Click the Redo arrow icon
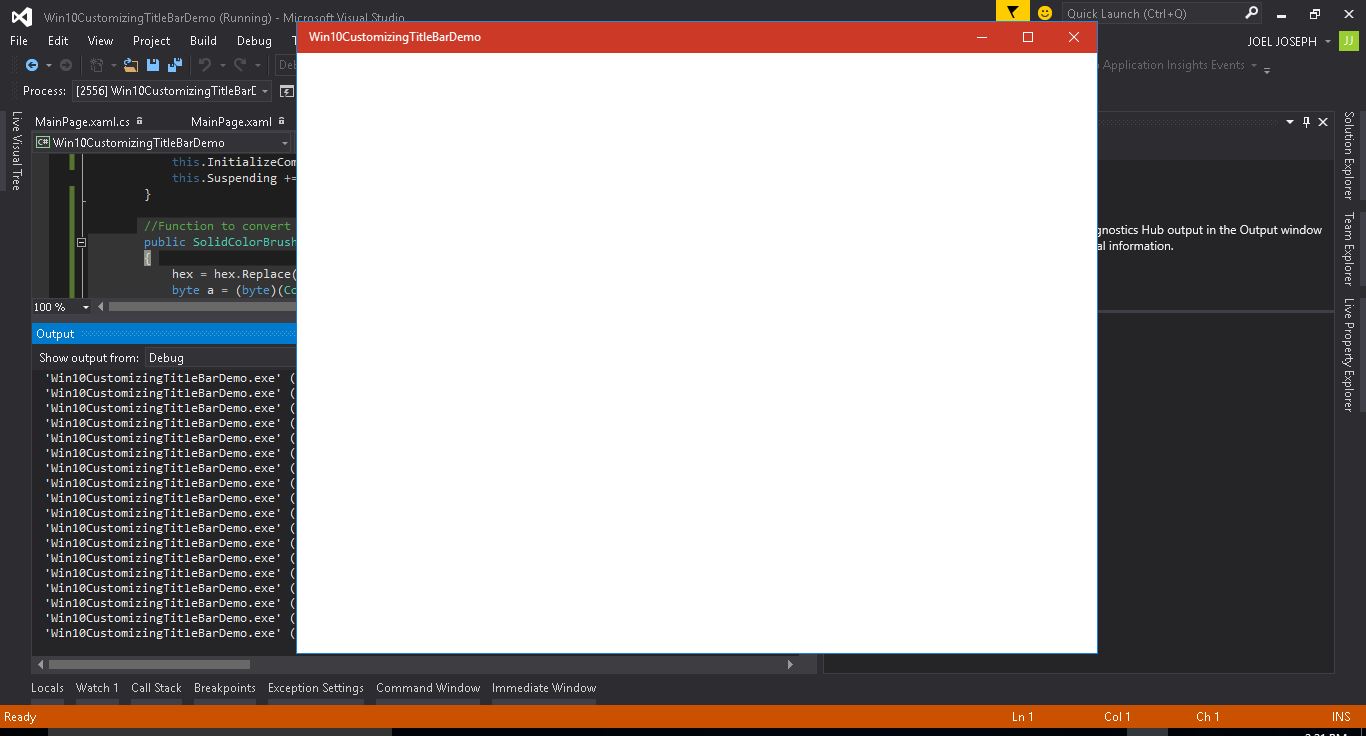1366x736 pixels. (240, 65)
